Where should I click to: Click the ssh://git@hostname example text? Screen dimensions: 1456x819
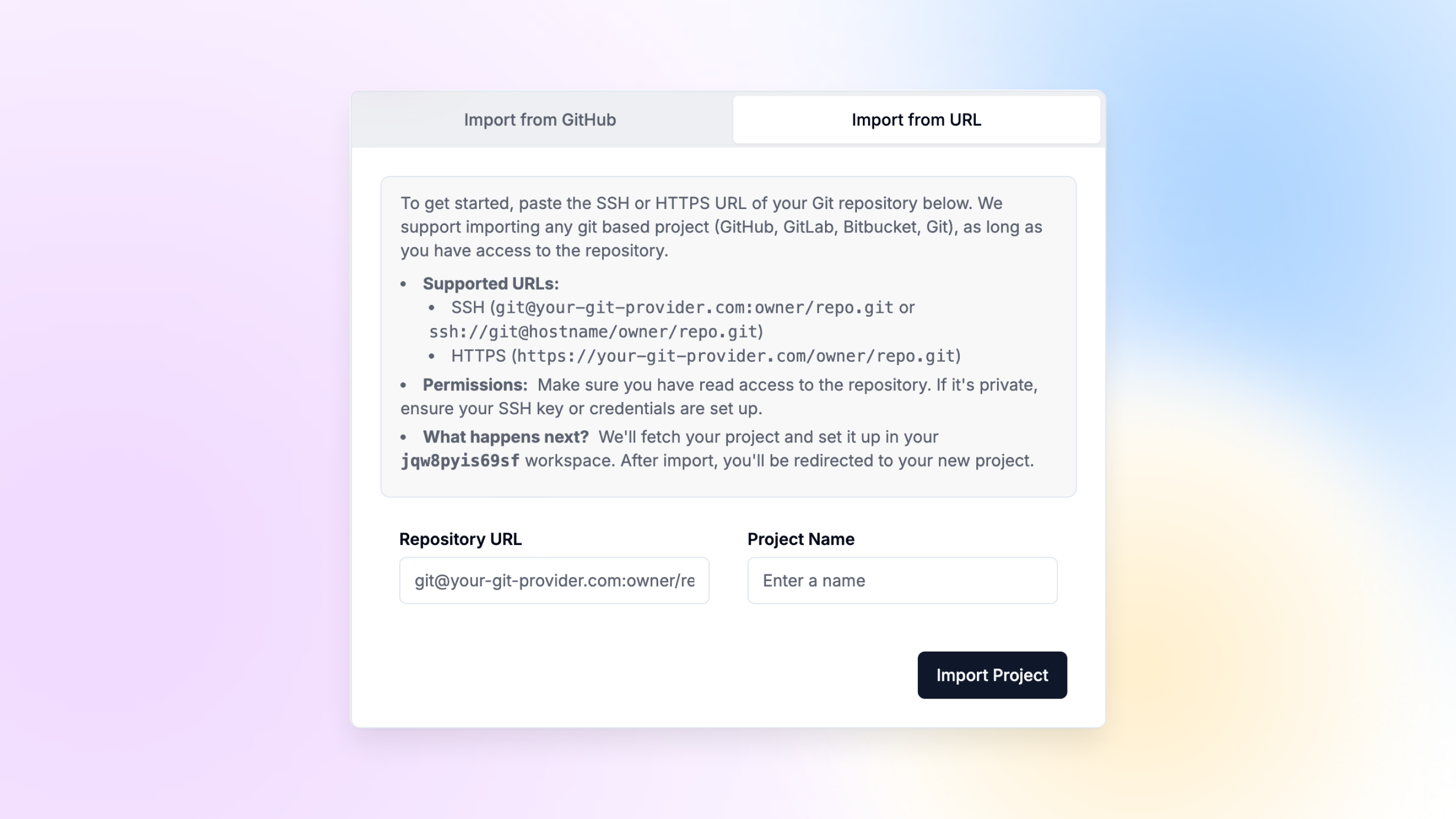pos(594,332)
